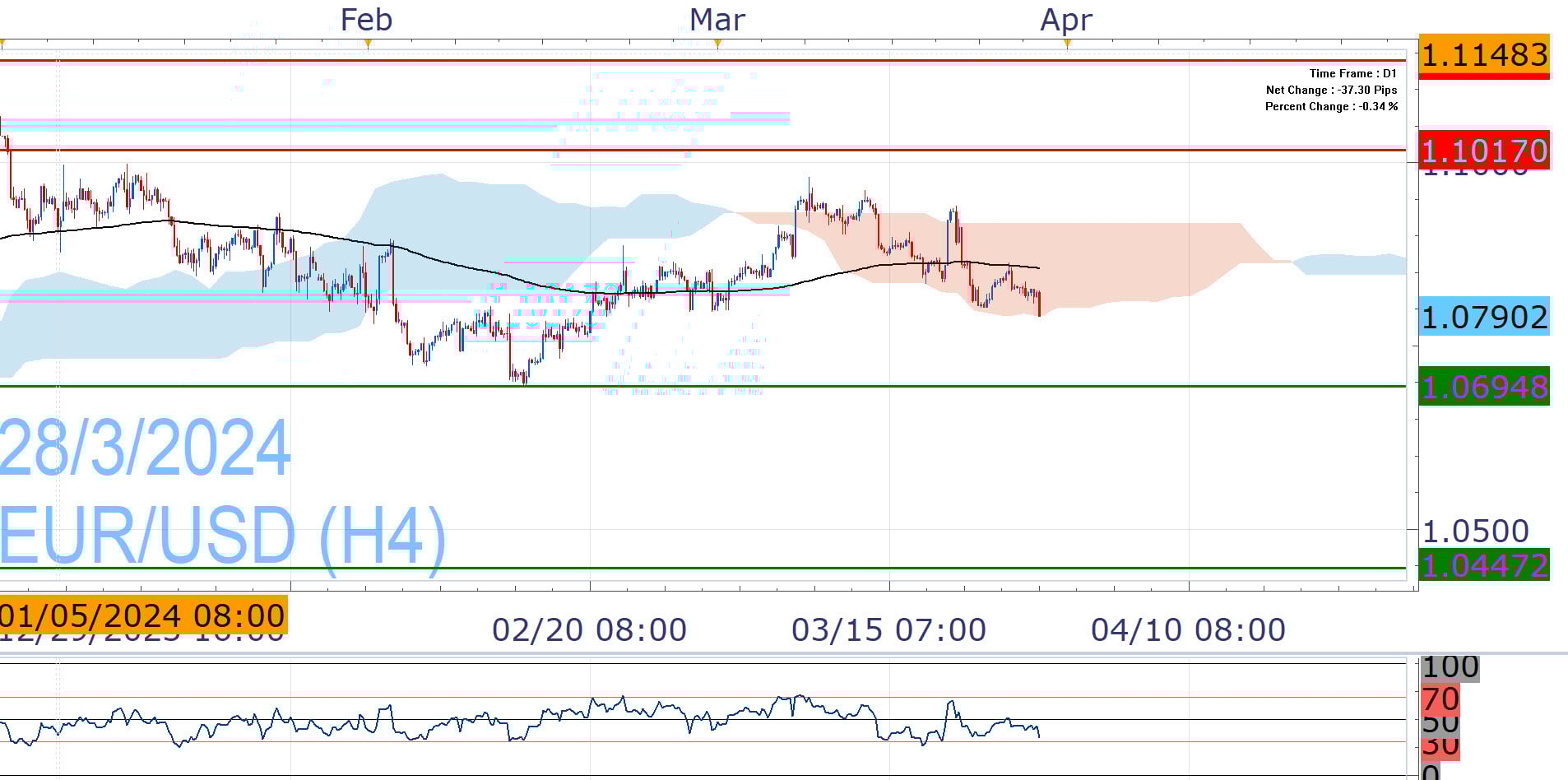Image resolution: width=1568 pixels, height=780 pixels.
Task: Select the 02/20 08:00 time axis label
Action: 589,630
